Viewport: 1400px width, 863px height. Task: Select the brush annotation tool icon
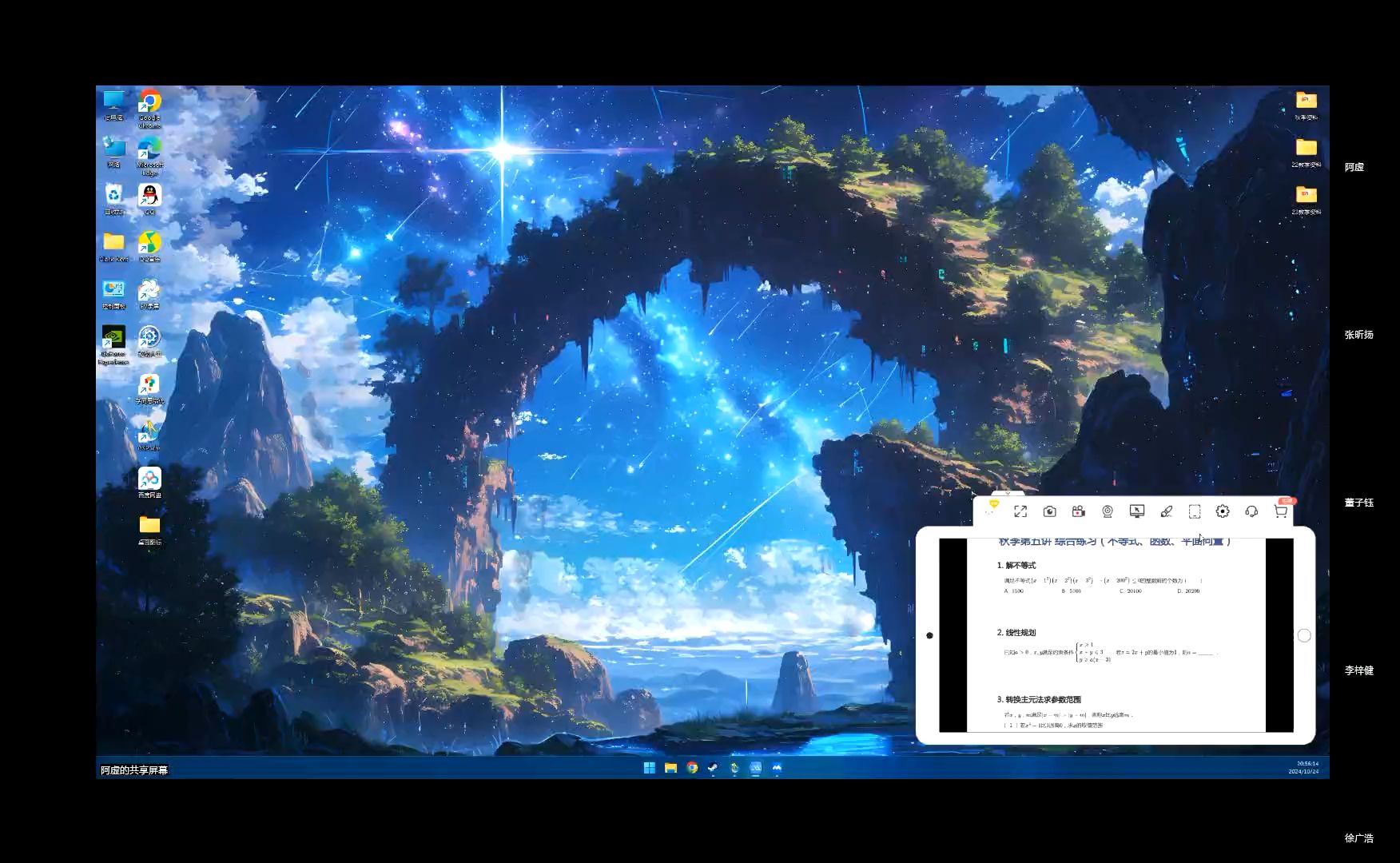coord(1166,511)
